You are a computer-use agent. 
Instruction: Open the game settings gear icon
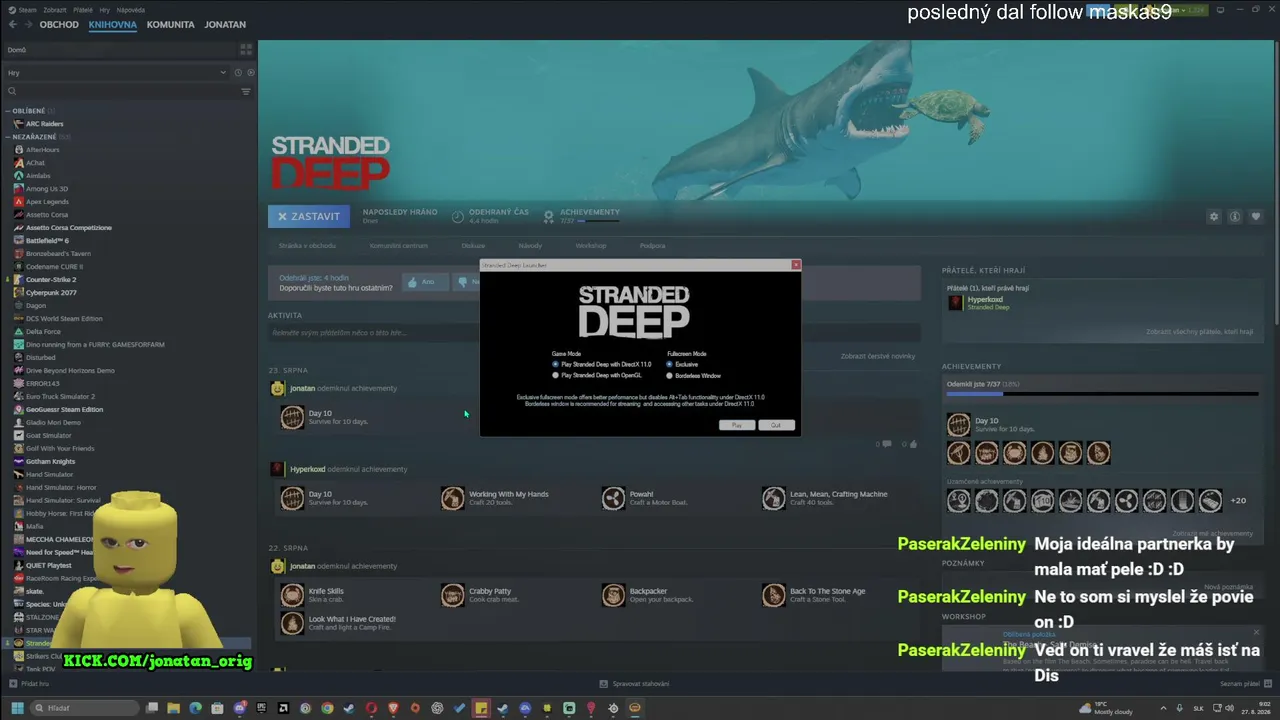click(1214, 216)
